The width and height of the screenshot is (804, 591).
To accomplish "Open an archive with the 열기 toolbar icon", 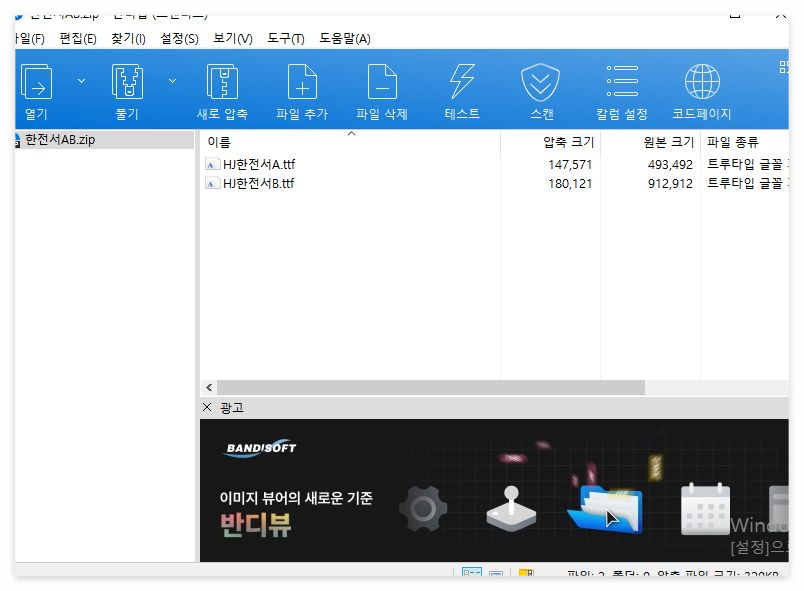I will [x=36, y=88].
